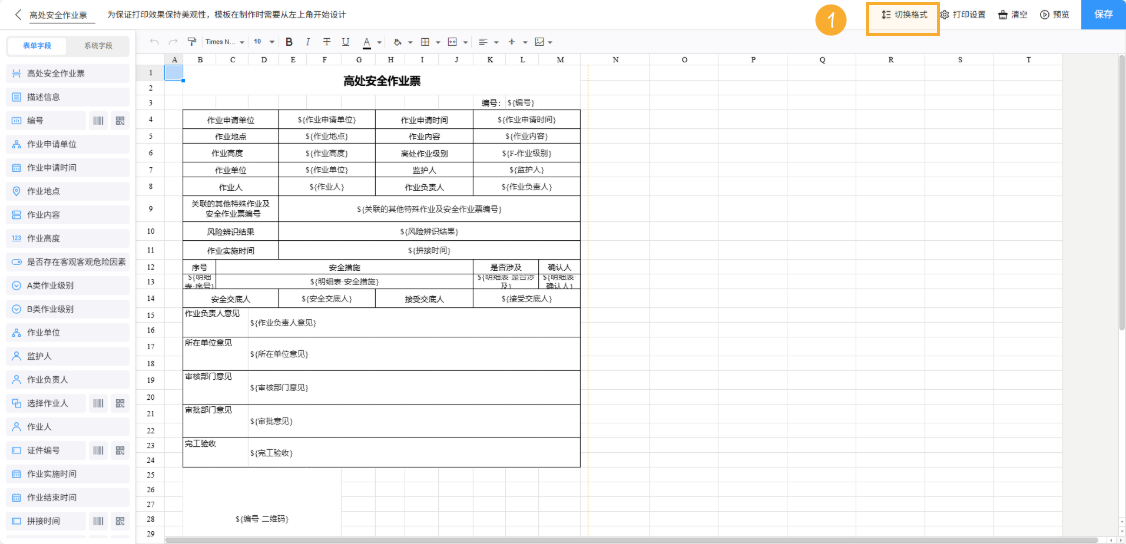Image resolution: width=1126 pixels, height=544 pixels.
Task: Select the 监护人 sidebar field
Action: click(68, 356)
